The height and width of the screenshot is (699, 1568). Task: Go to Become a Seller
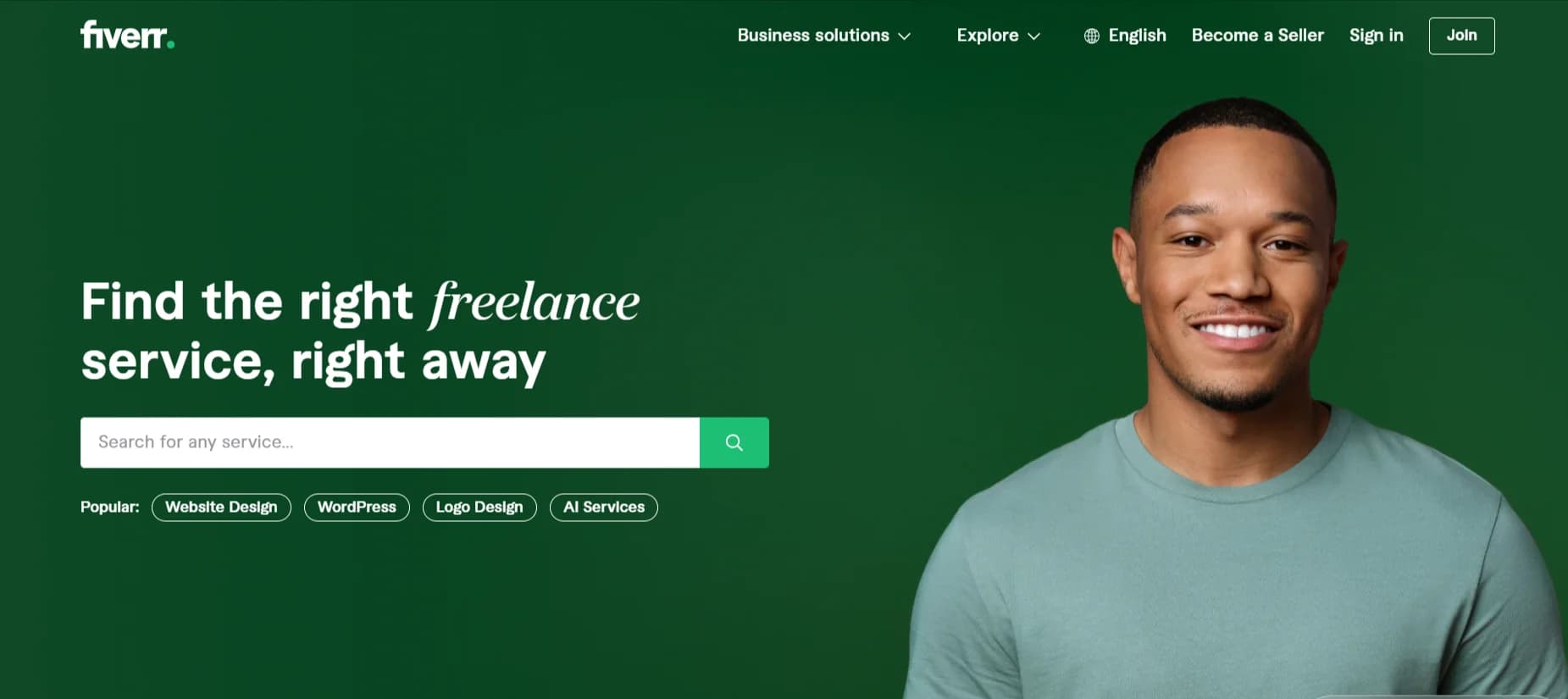(x=1258, y=35)
